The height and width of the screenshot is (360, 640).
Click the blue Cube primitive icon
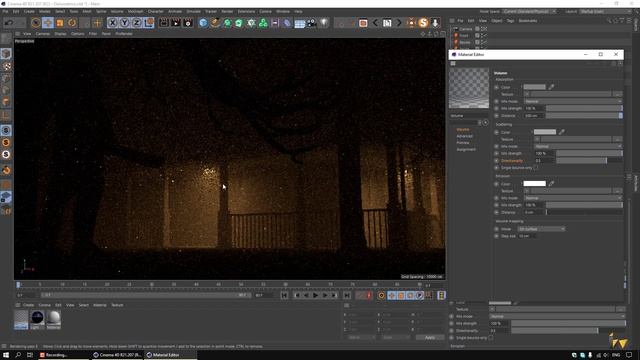(203, 23)
